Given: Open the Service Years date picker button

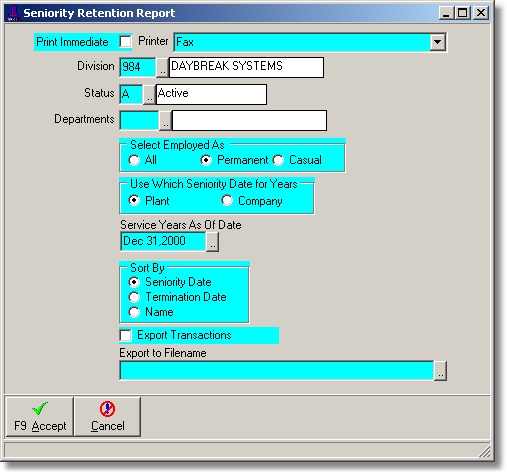Looking at the screenshot, I should coord(212,242).
